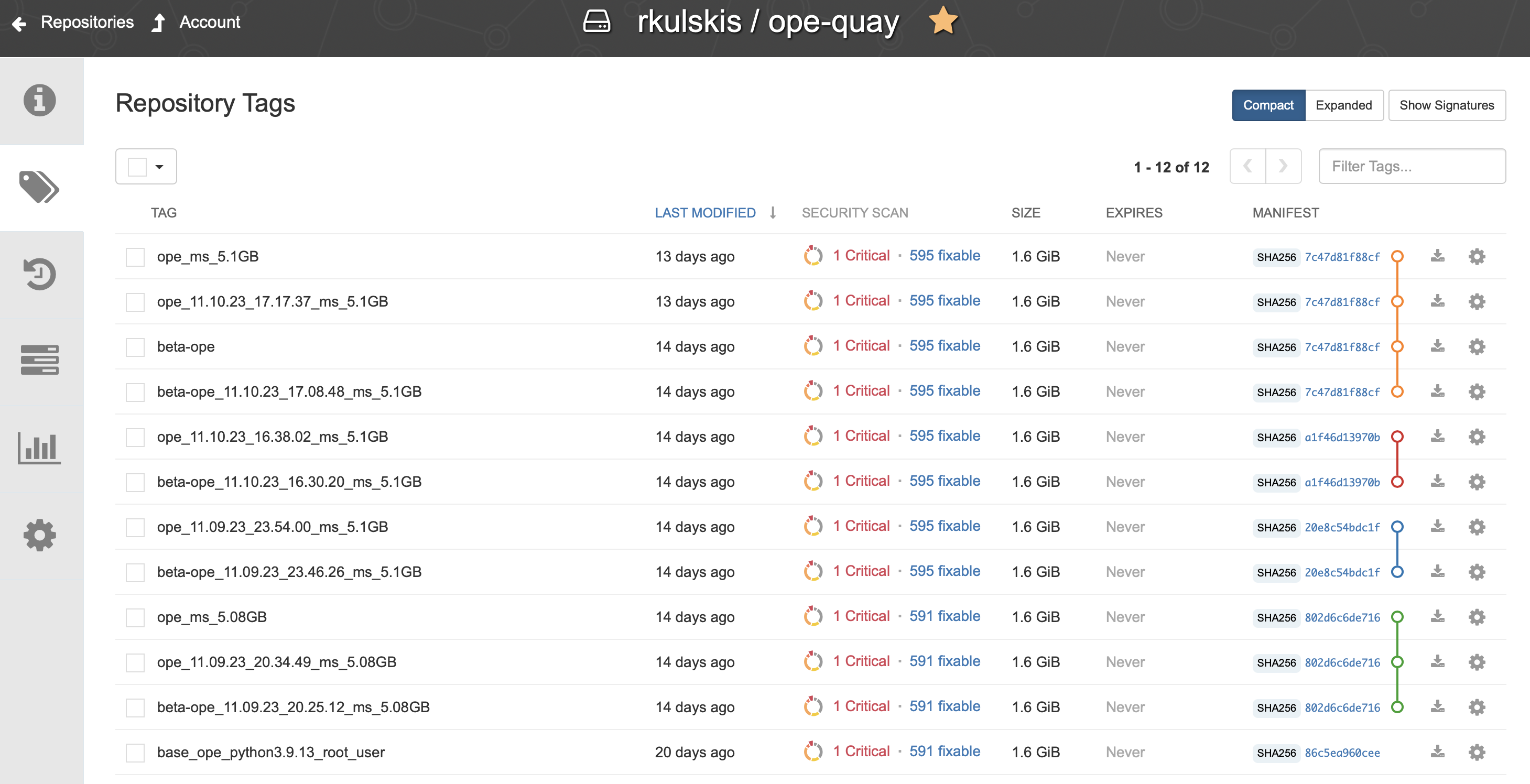Go to next page of tags

pyautogui.click(x=1283, y=166)
